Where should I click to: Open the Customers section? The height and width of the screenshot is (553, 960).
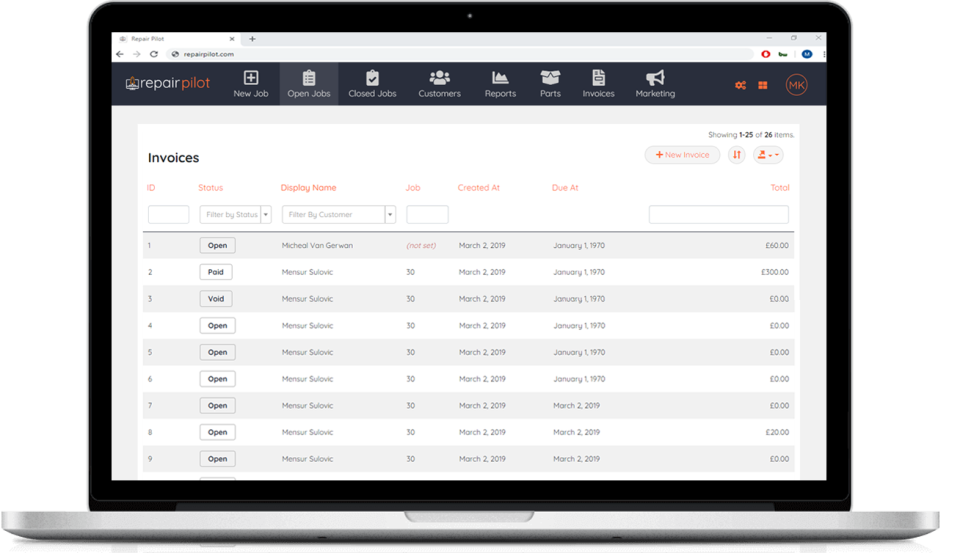439,84
